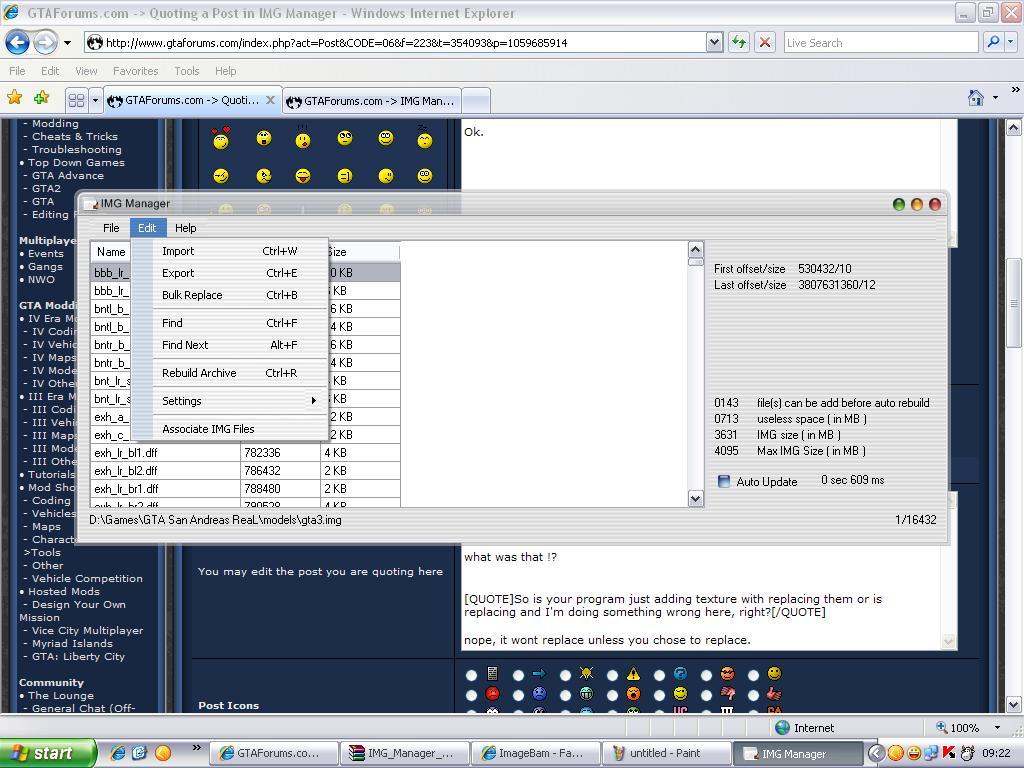Select the exh_lr_bl1.dff file row
The height and width of the screenshot is (768, 1024).
(x=245, y=453)
